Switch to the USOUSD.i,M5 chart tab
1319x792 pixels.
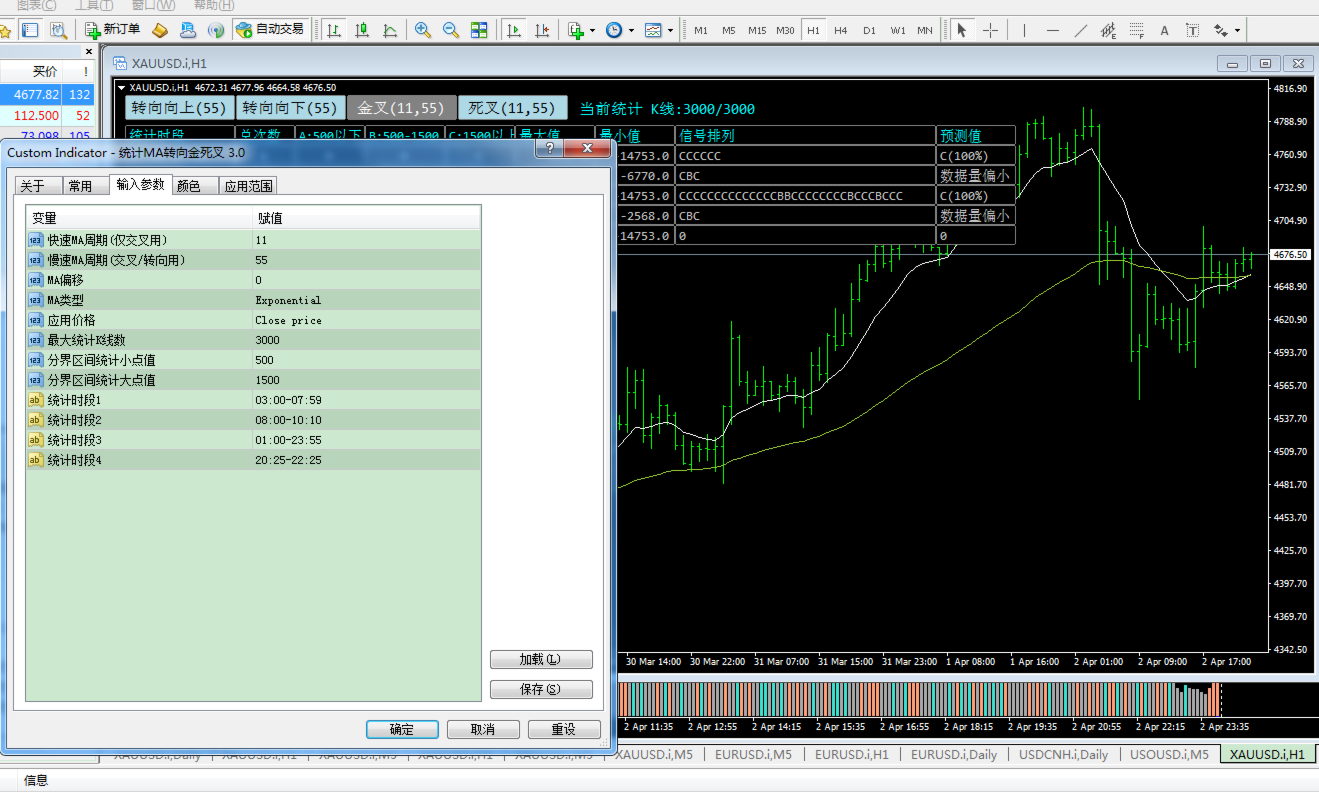1169,755
